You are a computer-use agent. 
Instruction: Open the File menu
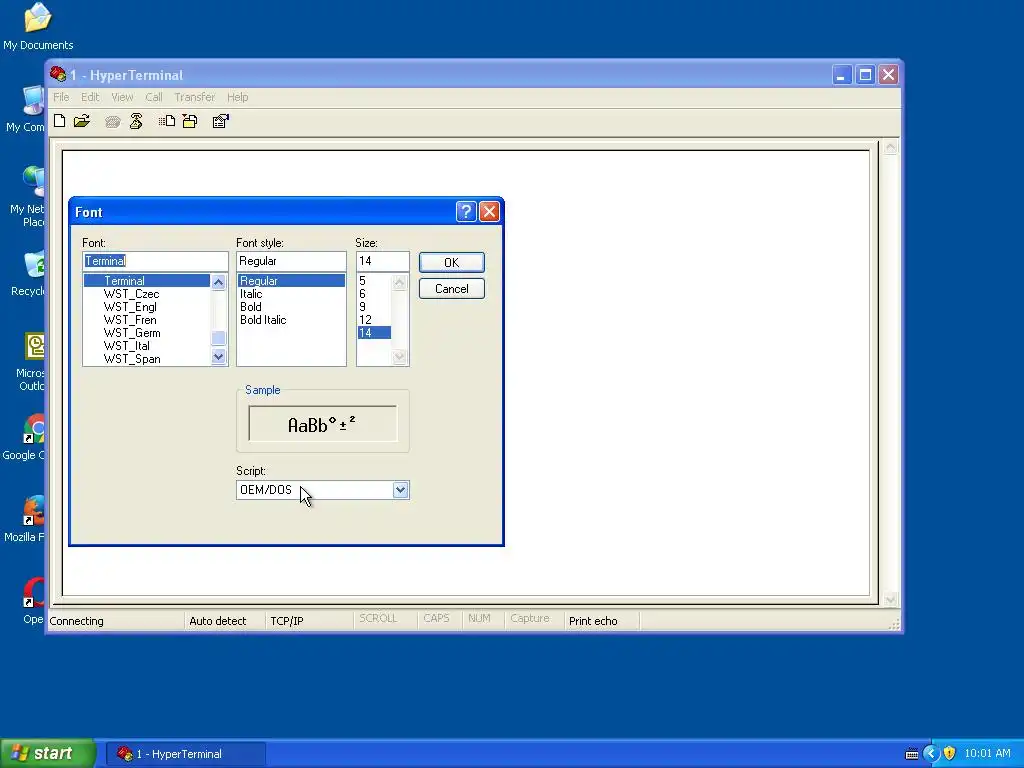coord(61,97)
